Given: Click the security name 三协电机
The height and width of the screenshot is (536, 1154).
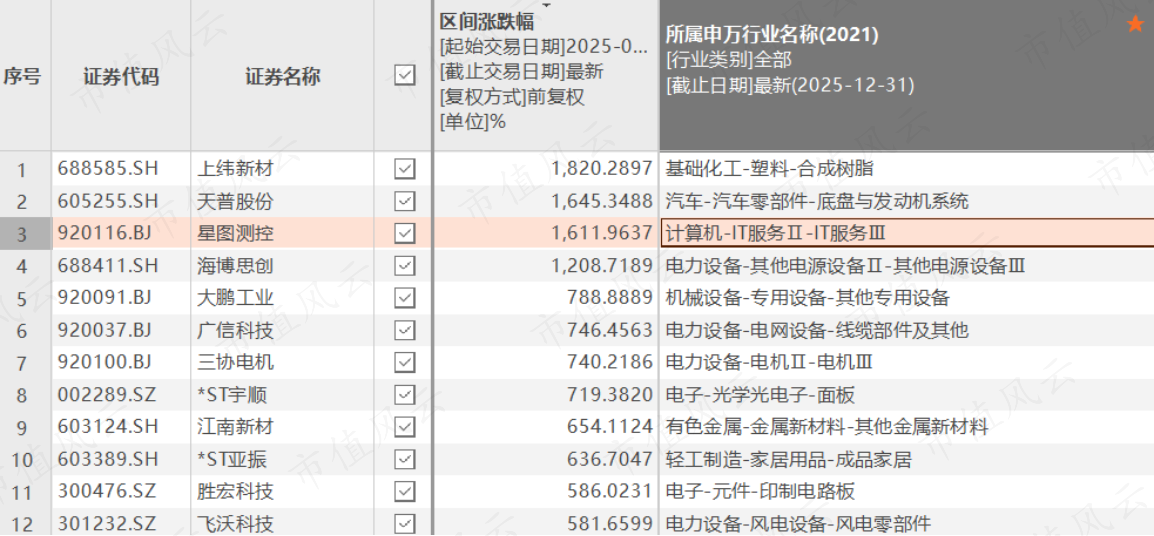Looking at the screenshot, I should 236,362.
